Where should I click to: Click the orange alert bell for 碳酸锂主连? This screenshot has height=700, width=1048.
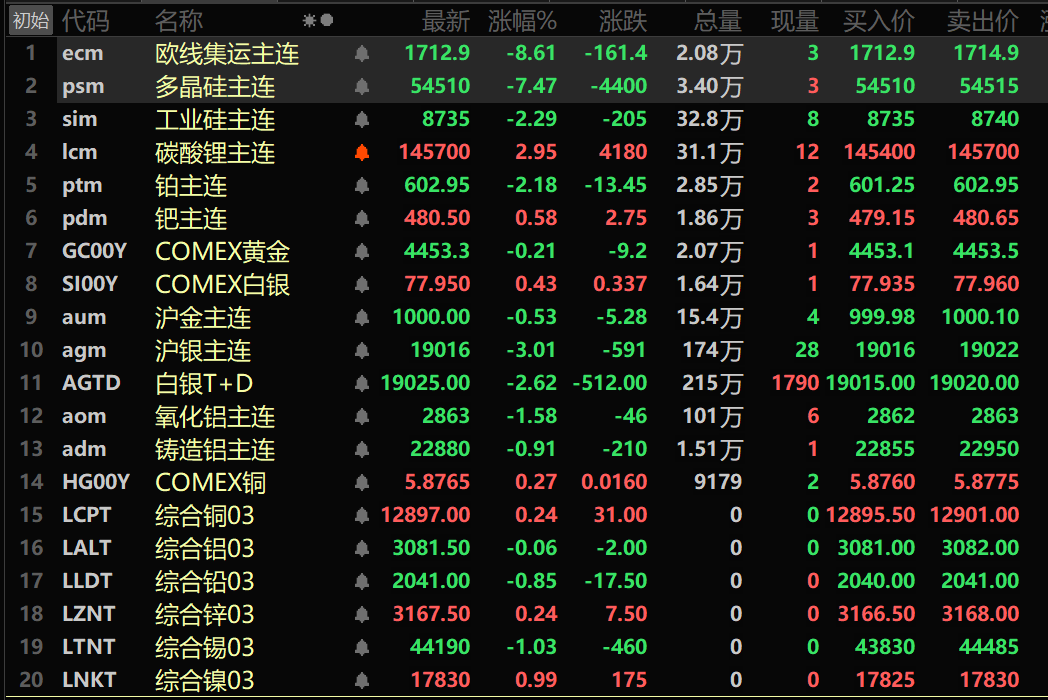pyautogui.click(x=362, y=153)
